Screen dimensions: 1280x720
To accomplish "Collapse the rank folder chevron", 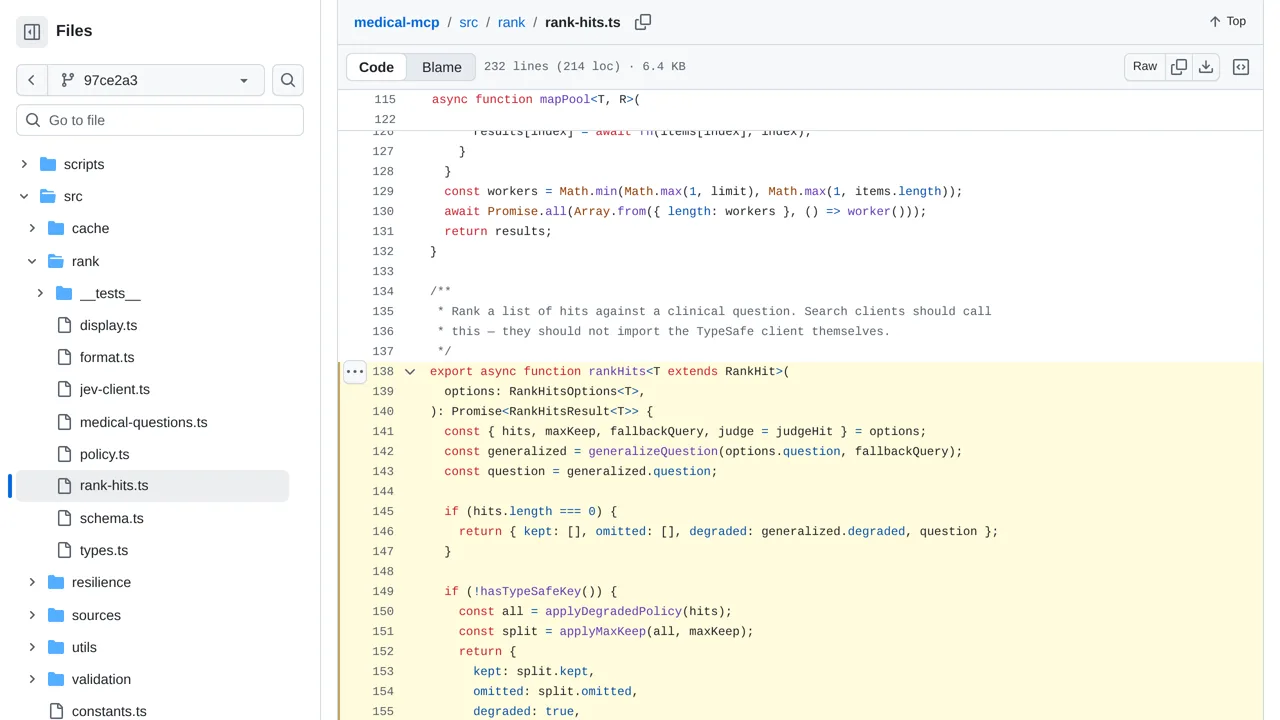I will click(32, 261).
